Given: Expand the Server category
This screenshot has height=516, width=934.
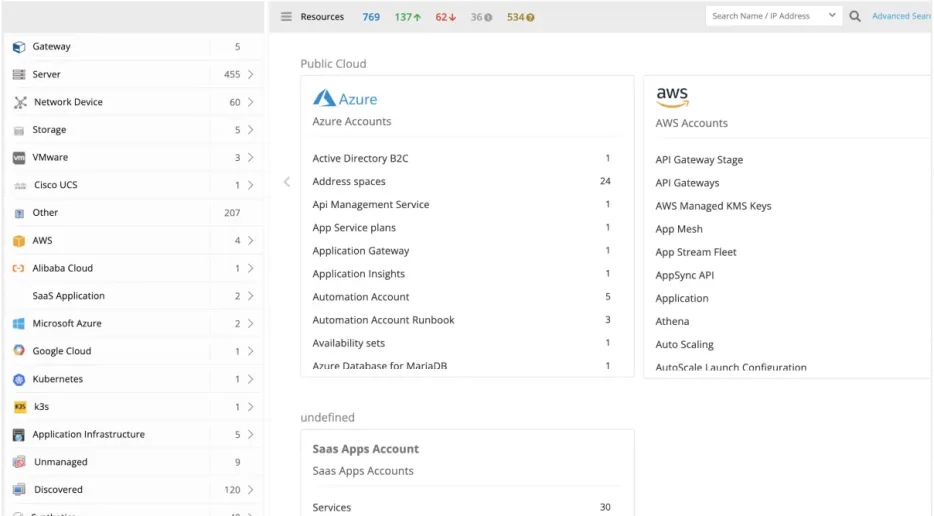Looking at the screenshot, I should (x=251, y=74).
